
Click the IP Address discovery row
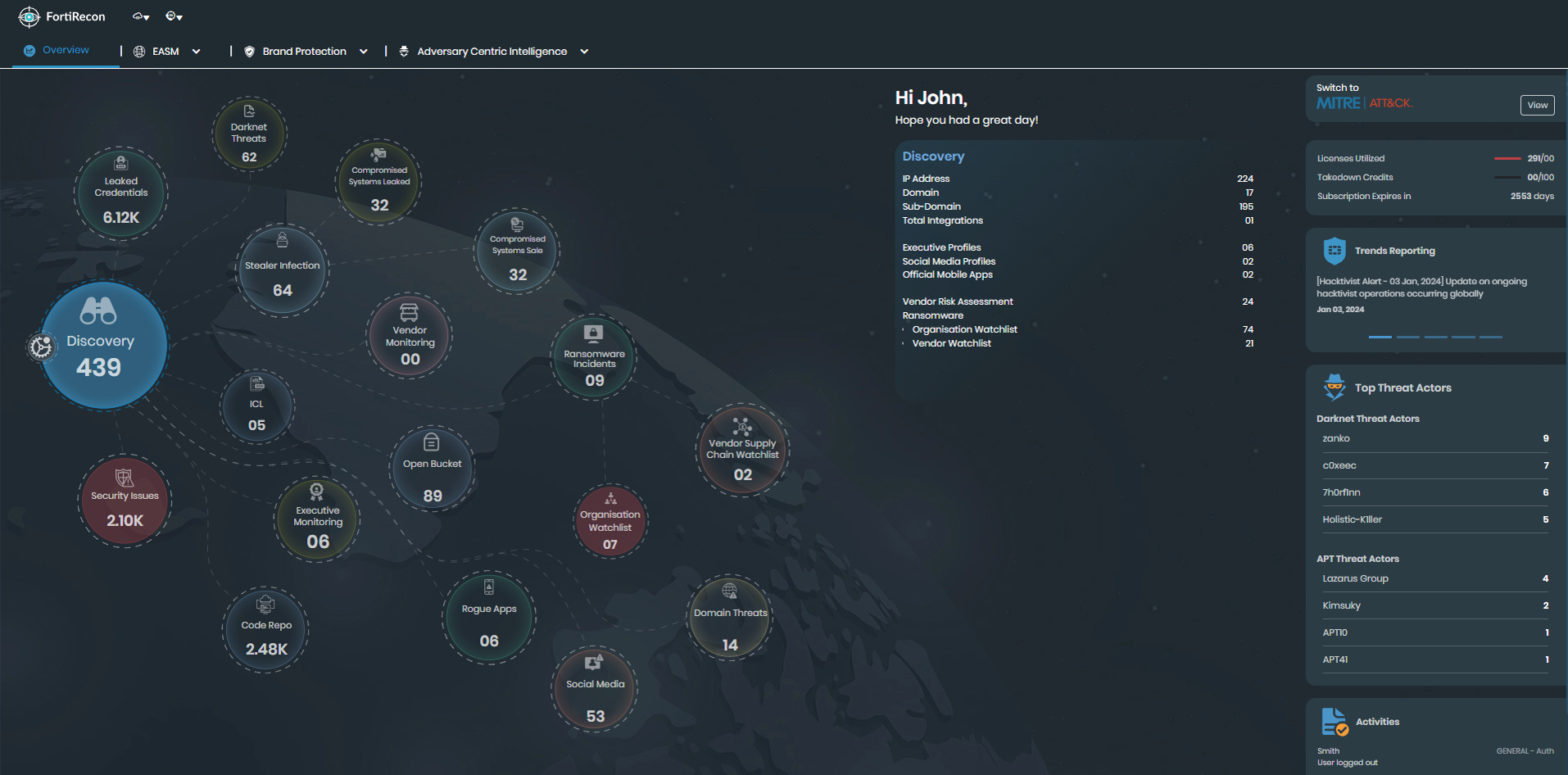pyautogui.click(x=1077, y=179)
